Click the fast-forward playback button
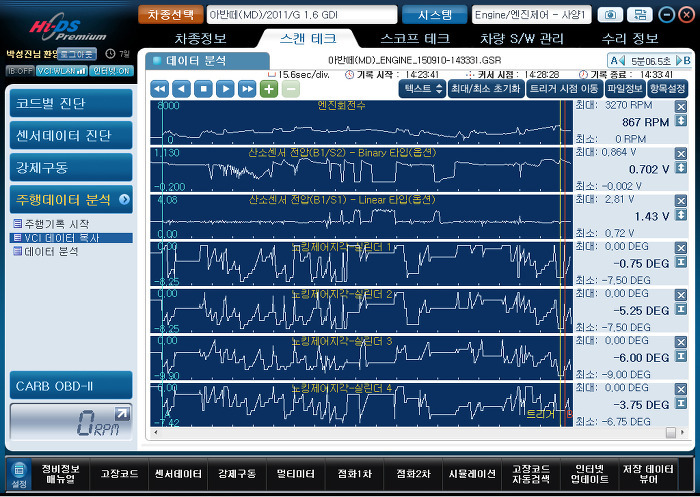The image size is (700, 497). (247, 89)
